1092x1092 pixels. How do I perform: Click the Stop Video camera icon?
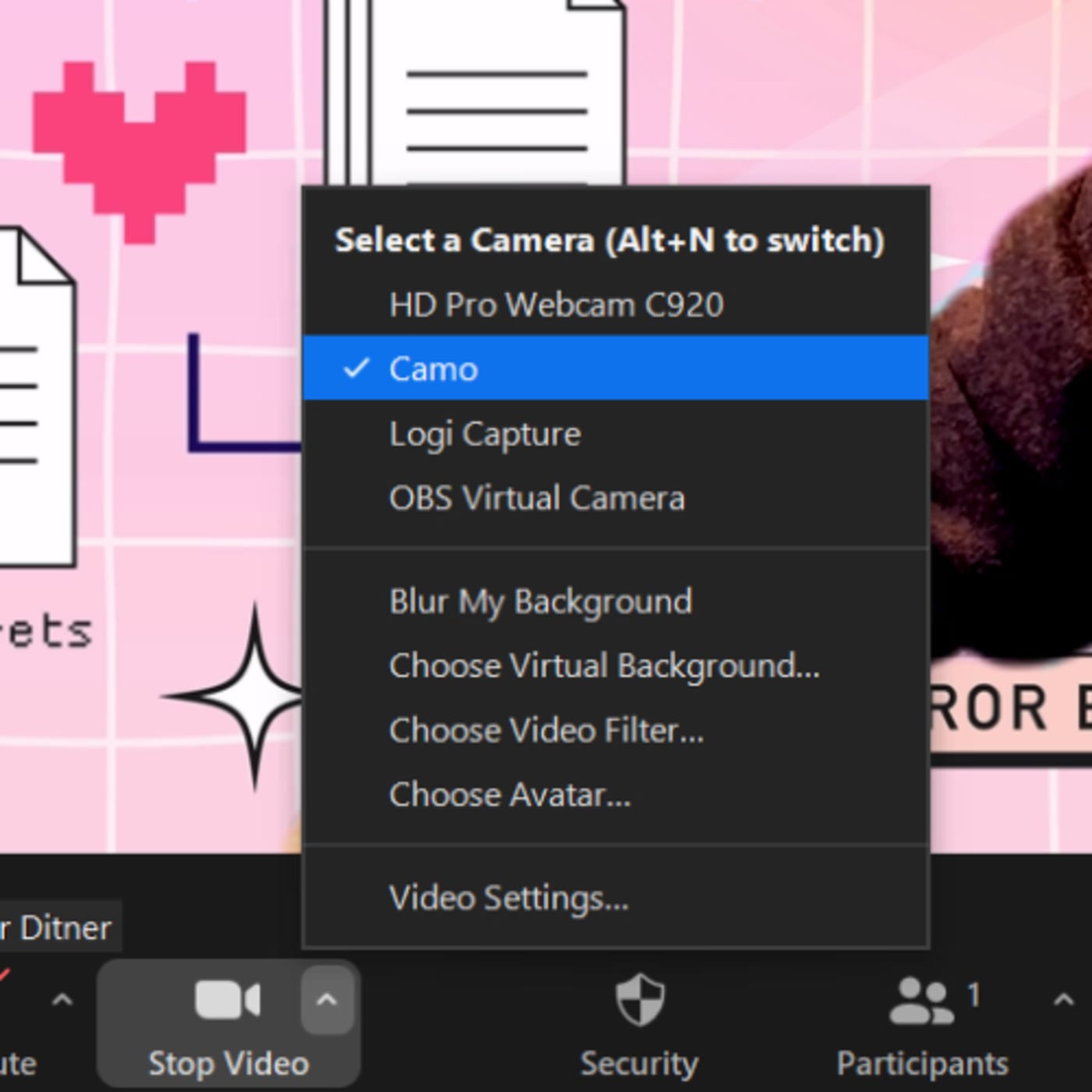point(227,1000)
